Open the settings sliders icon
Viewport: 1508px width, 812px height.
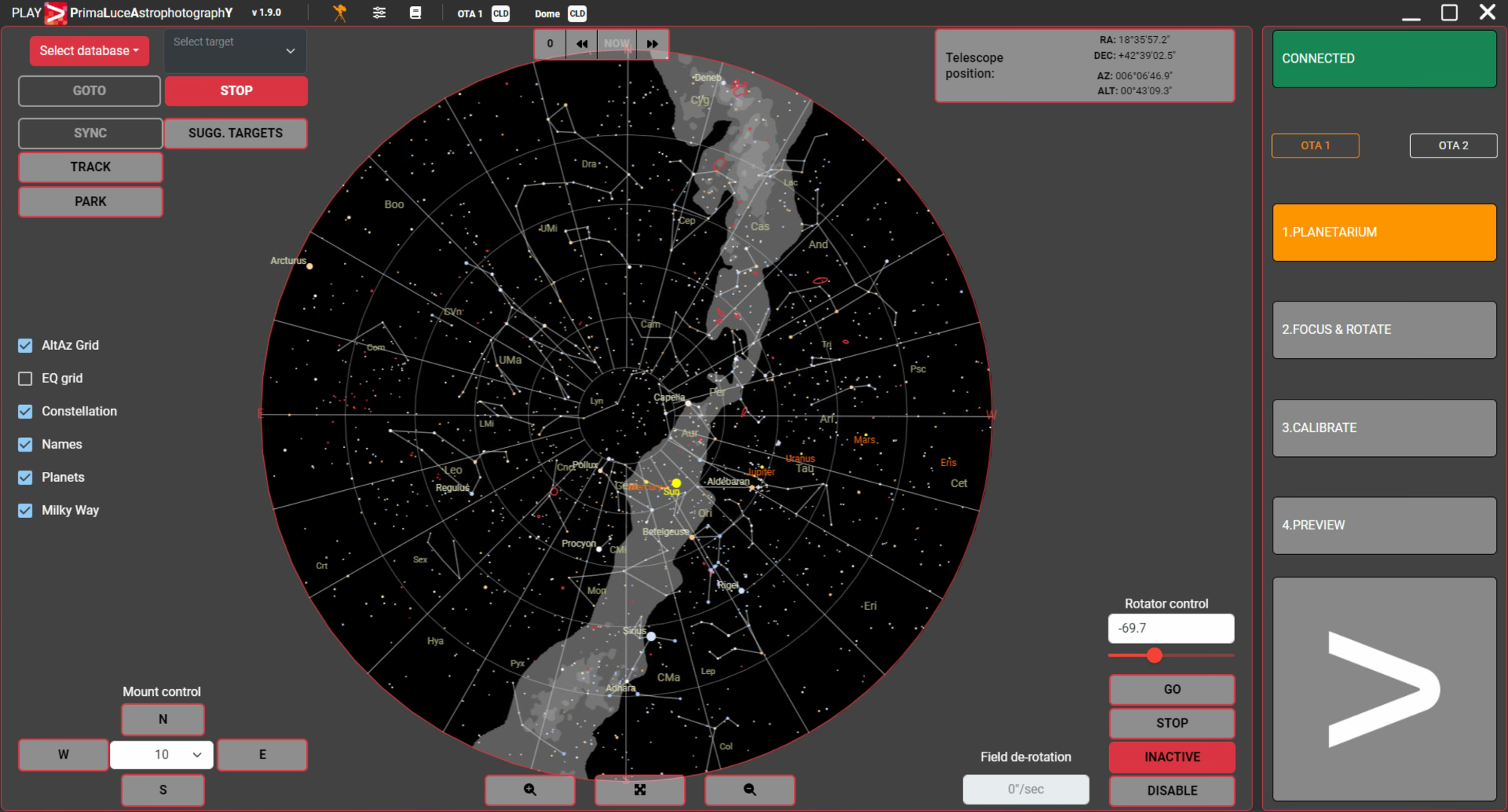pos(379,13)
